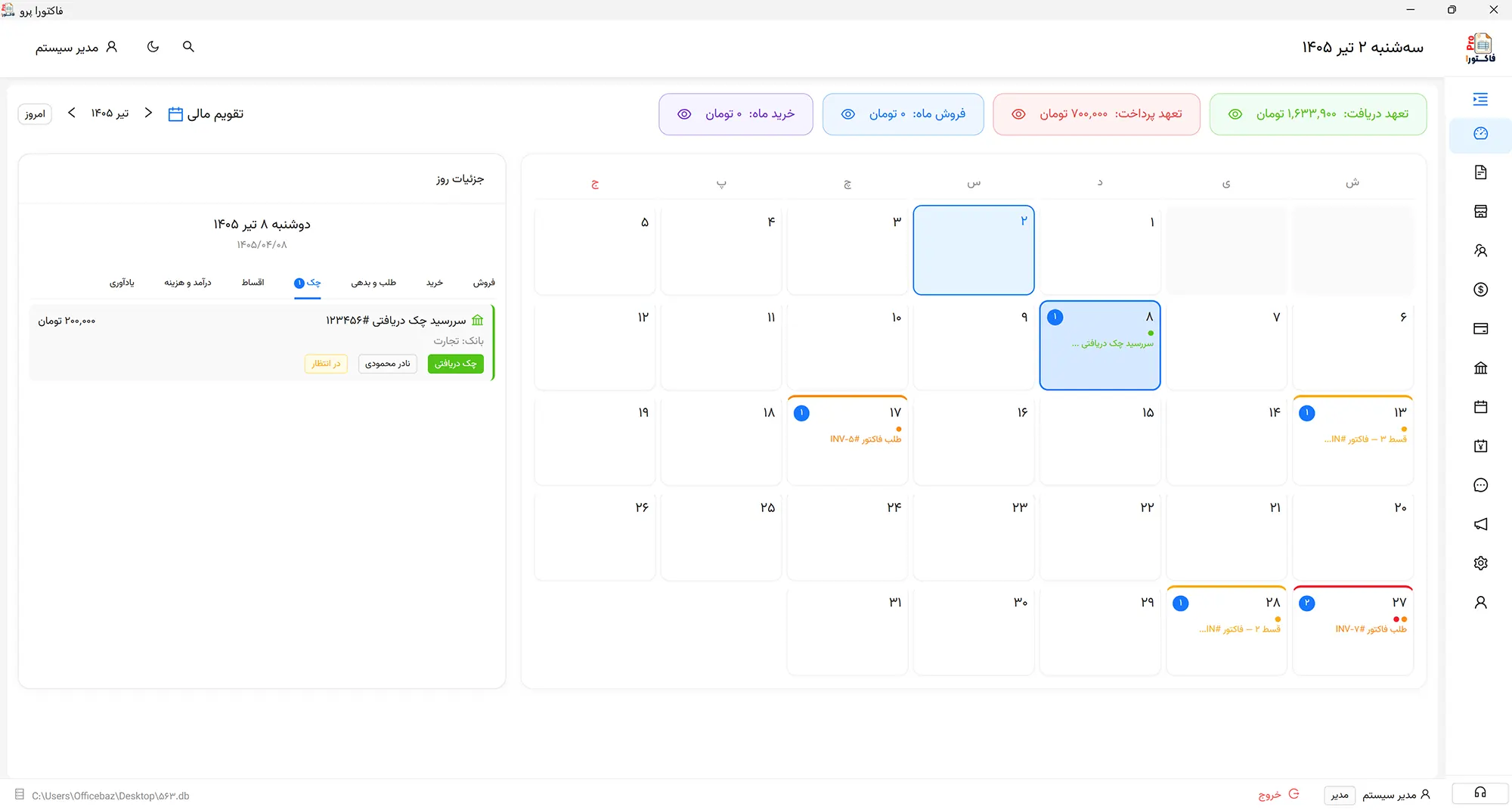Switch to چک tab
The image size is (1512, 810).
(x=308, y=282)
